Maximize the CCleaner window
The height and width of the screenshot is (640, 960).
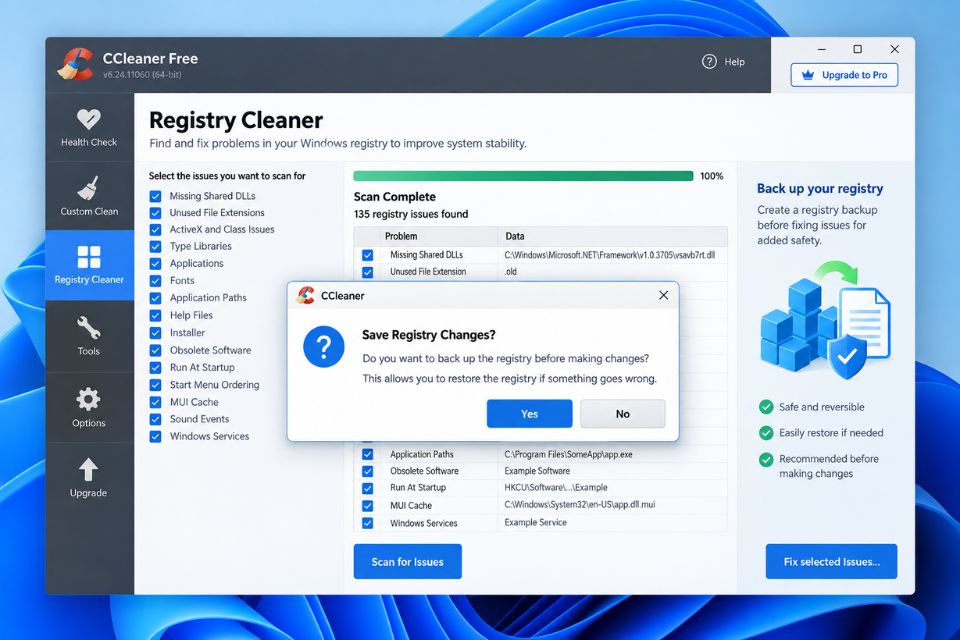click(857, 49)
